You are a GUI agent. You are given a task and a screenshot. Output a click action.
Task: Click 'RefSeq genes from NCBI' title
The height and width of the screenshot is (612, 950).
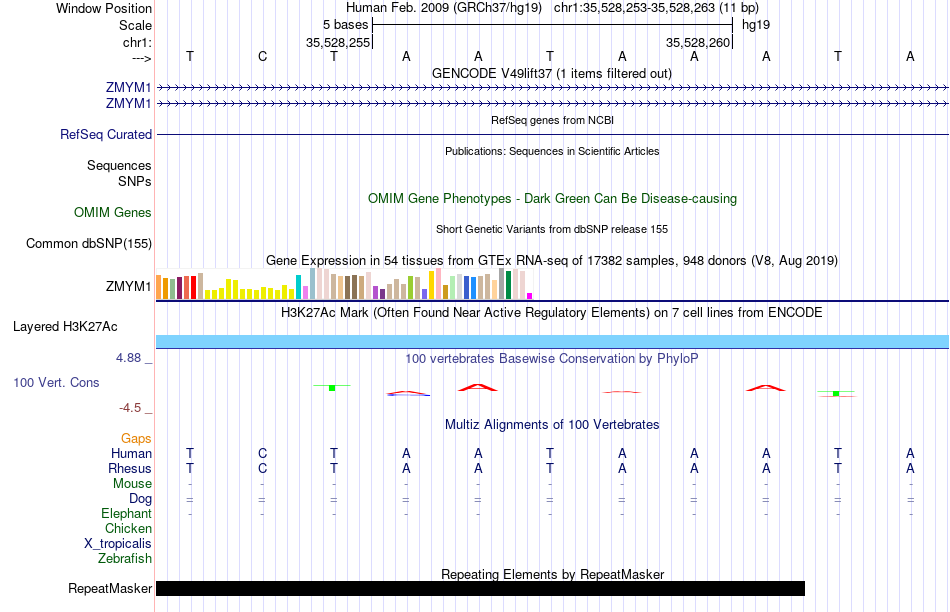pyautogui.click(x=552, y=120)
